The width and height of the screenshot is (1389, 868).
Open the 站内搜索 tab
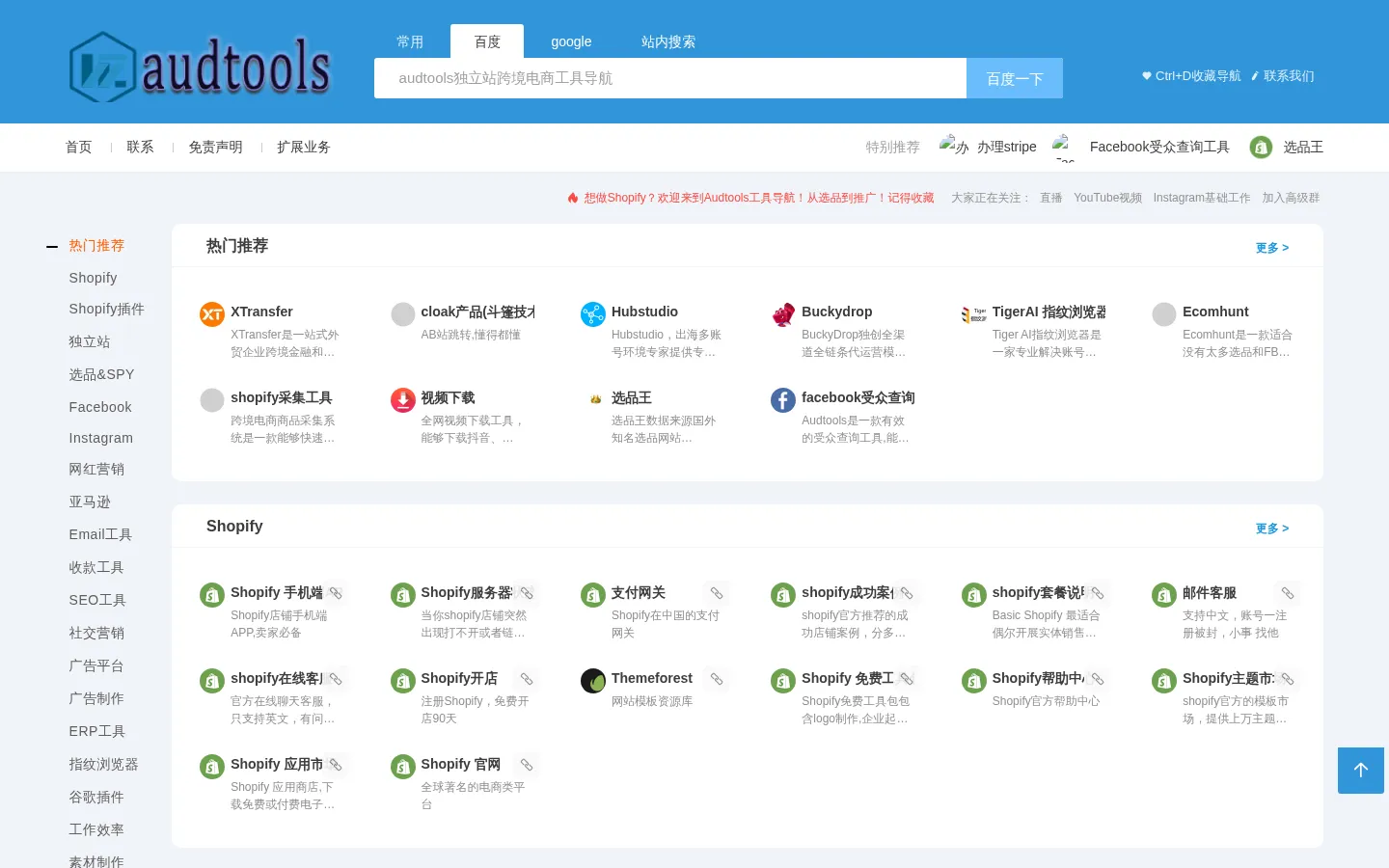pos(668,41)
